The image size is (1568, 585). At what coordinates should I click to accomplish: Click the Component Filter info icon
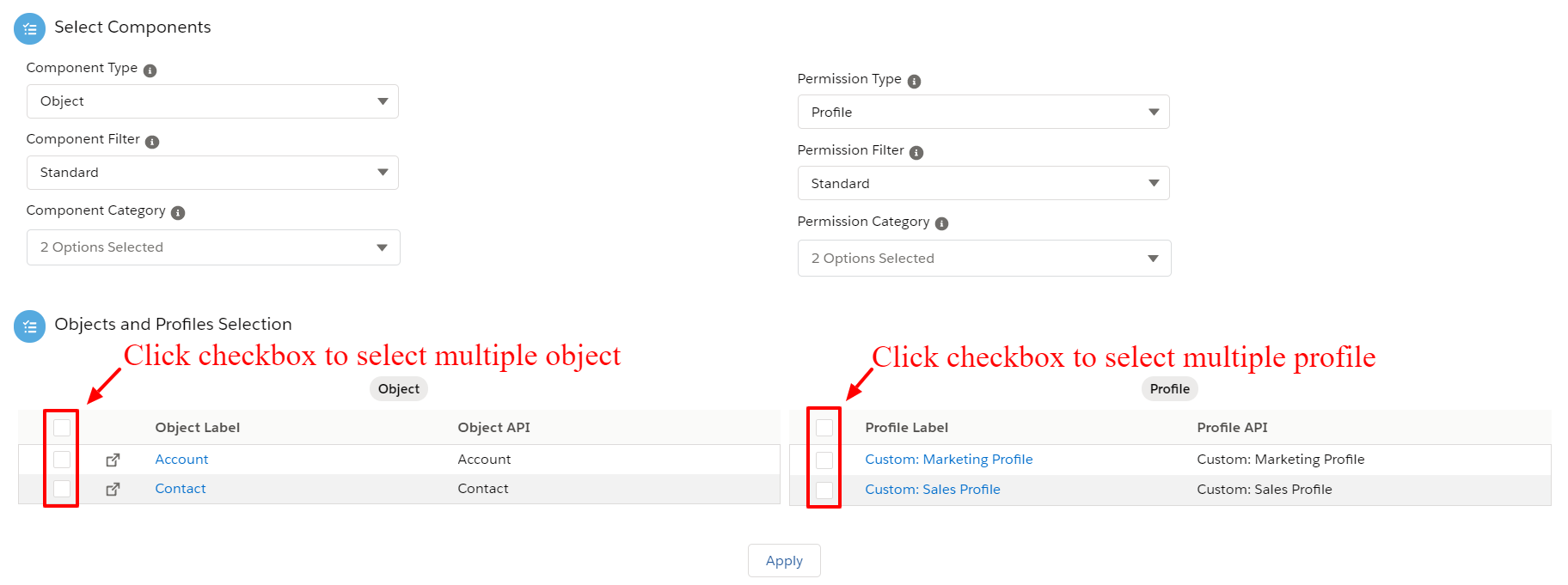click(152, 142)
